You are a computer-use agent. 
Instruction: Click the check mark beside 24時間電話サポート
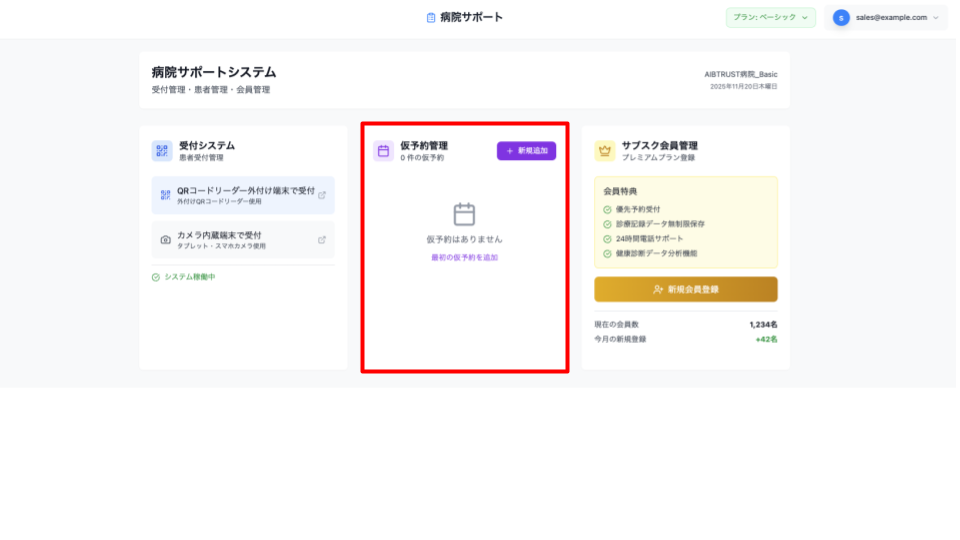(x=608, y=239)
